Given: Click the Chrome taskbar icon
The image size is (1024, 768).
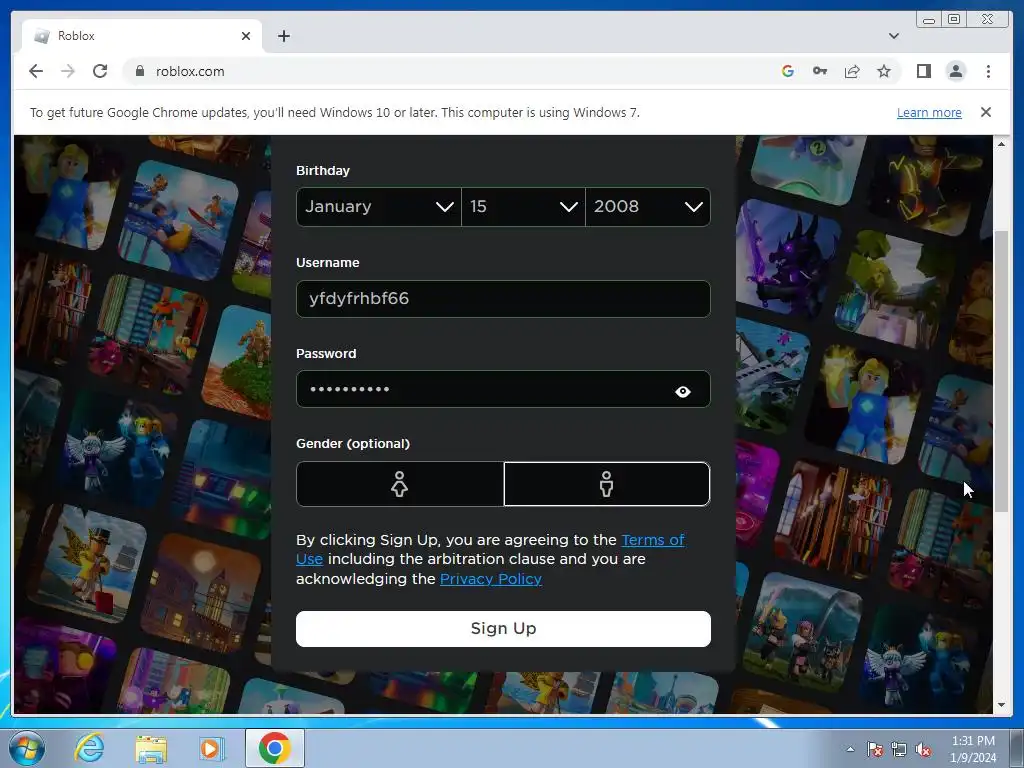Looking at the screenshot, I should (274, 748).
